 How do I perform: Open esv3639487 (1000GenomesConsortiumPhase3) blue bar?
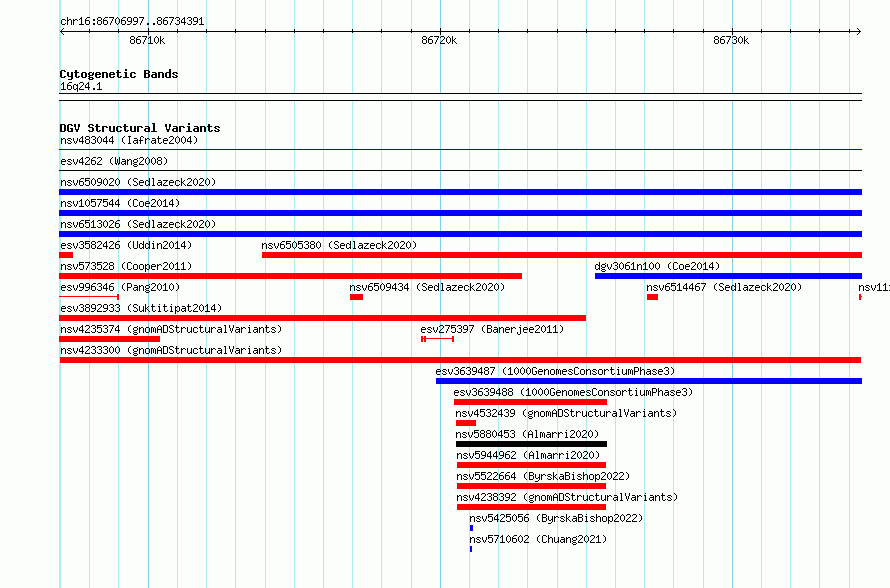(649, 381)
